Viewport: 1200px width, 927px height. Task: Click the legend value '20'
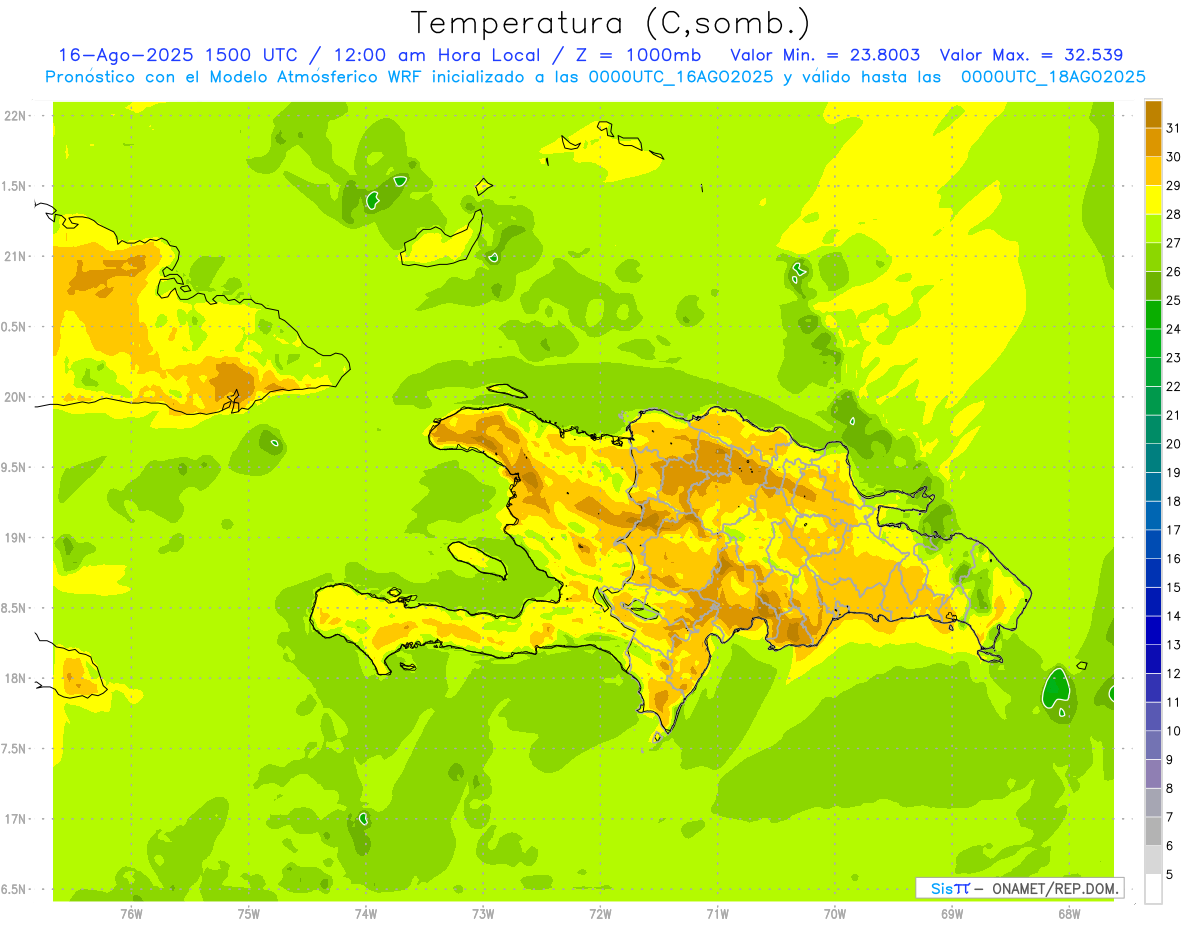1173,444
